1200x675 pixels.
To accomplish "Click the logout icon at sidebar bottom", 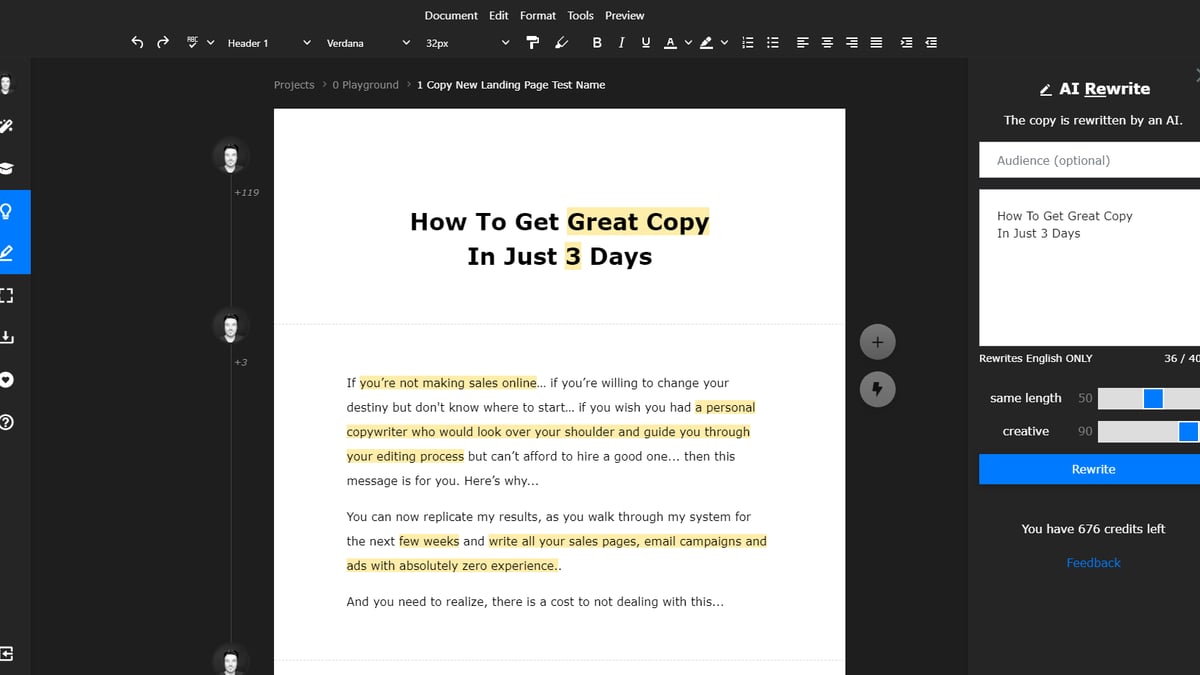I will click(6, 654).
